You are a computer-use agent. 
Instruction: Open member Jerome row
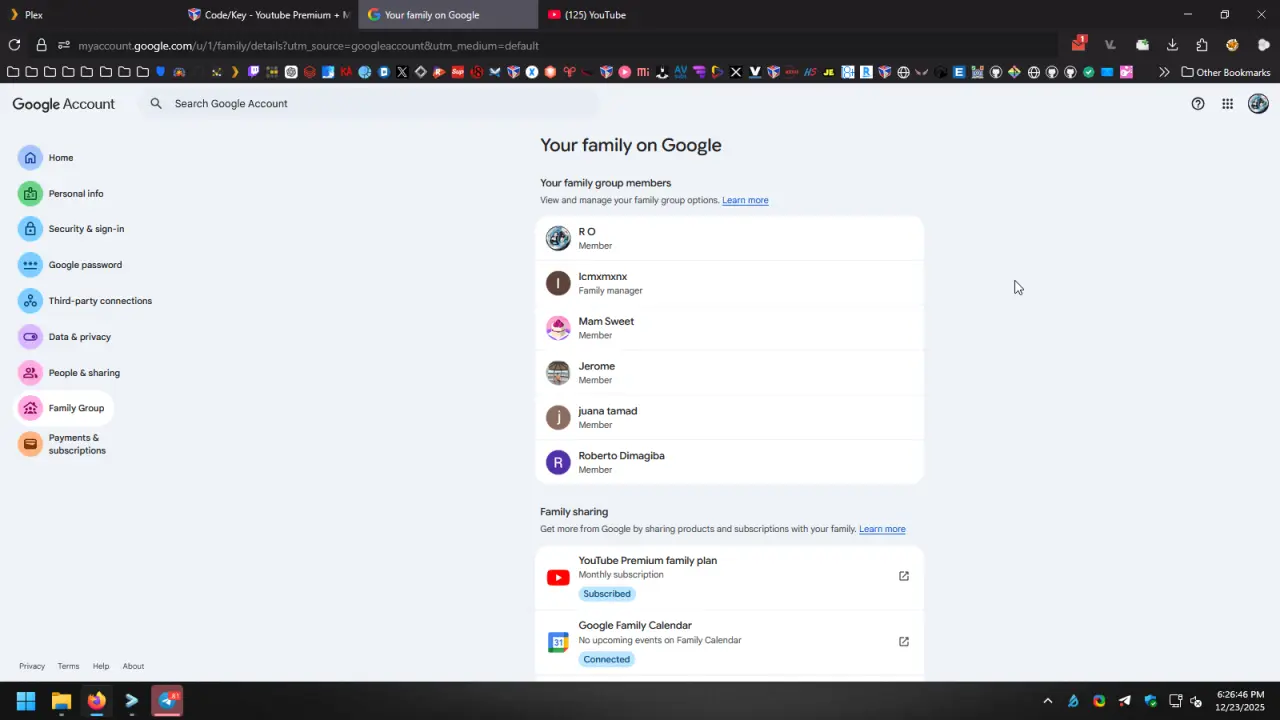[730, 373]
